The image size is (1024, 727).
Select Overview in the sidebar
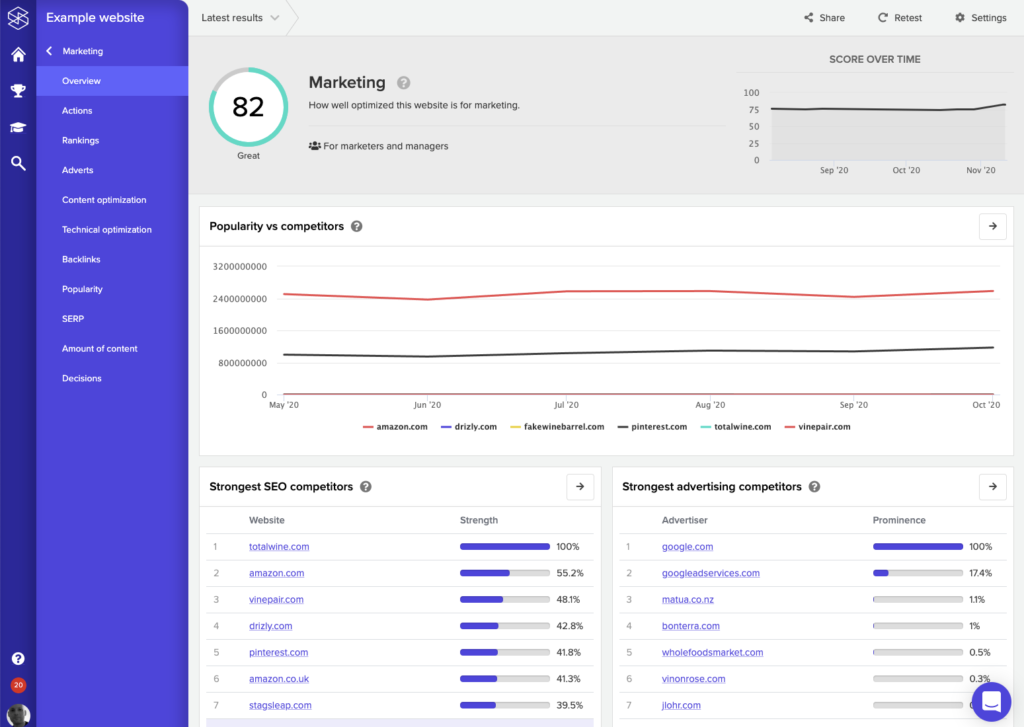[112, 81]
